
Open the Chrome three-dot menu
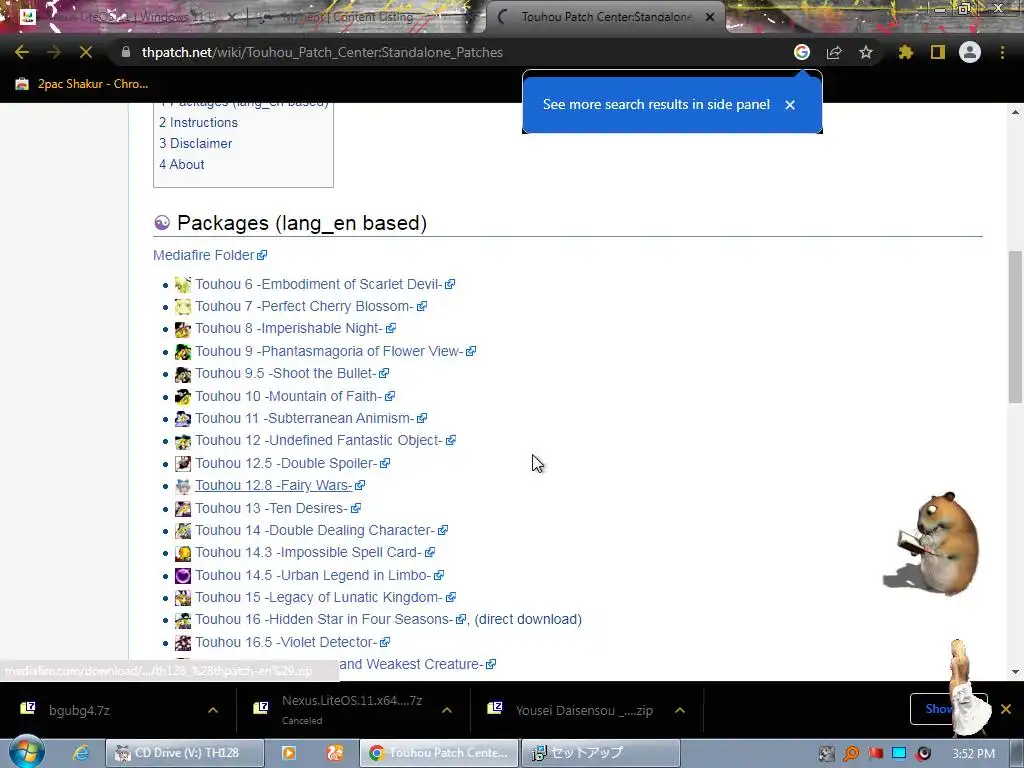pos(1002,52)
